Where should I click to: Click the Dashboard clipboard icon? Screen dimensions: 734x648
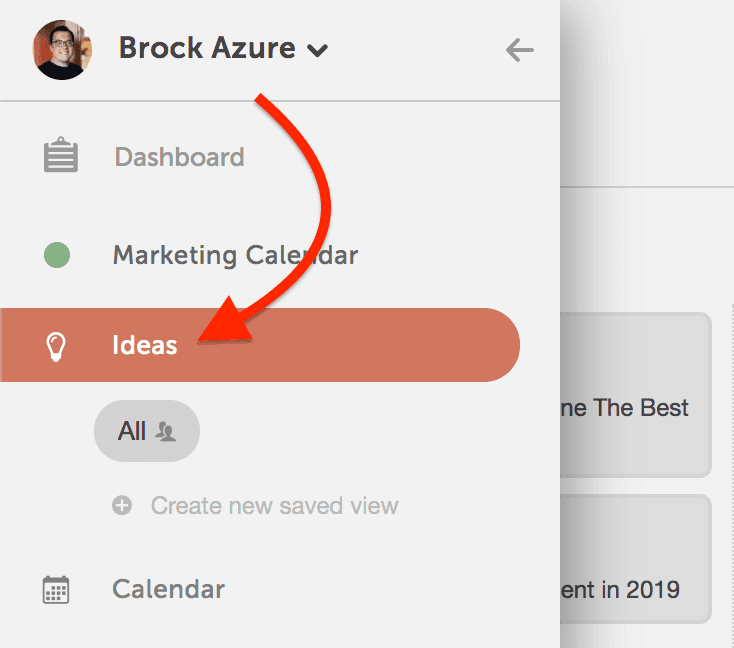click(61, 155)
